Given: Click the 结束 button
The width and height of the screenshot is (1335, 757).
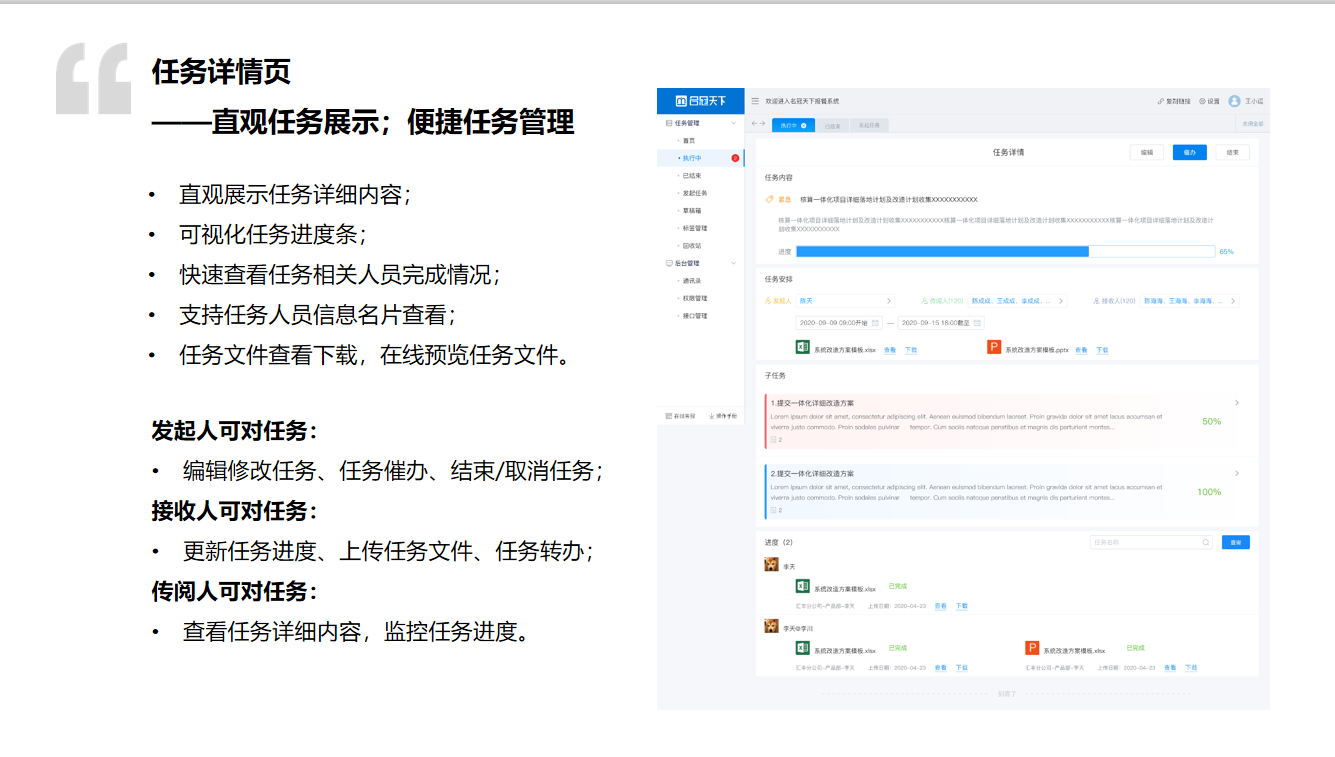Looking at the screenshot, I should click(x=1232, y=152).
